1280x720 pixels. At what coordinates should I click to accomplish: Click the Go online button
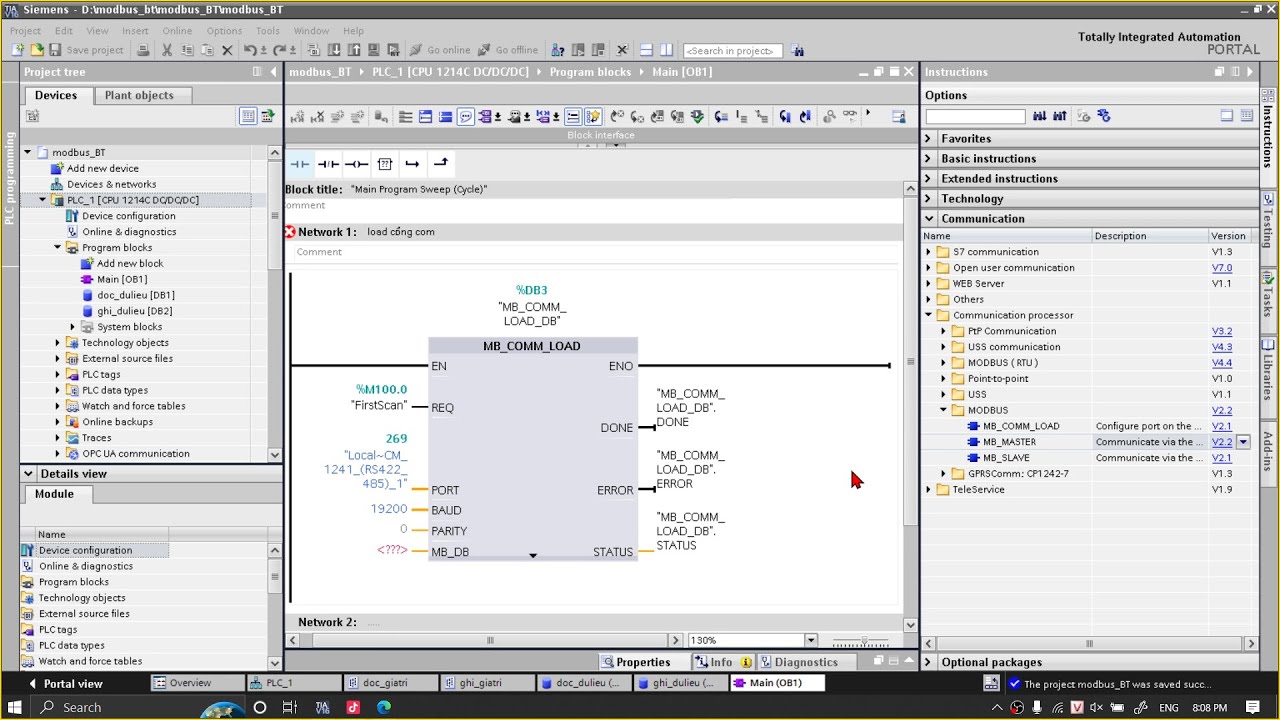click(440, 50)
